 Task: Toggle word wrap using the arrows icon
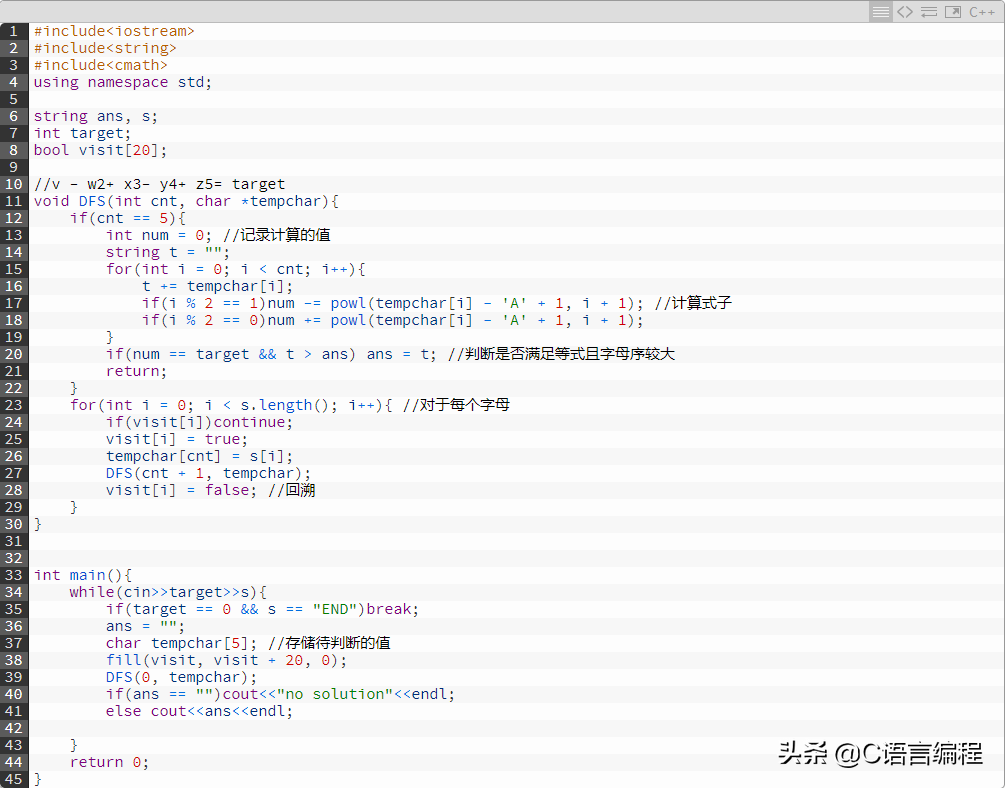(930, 11)
